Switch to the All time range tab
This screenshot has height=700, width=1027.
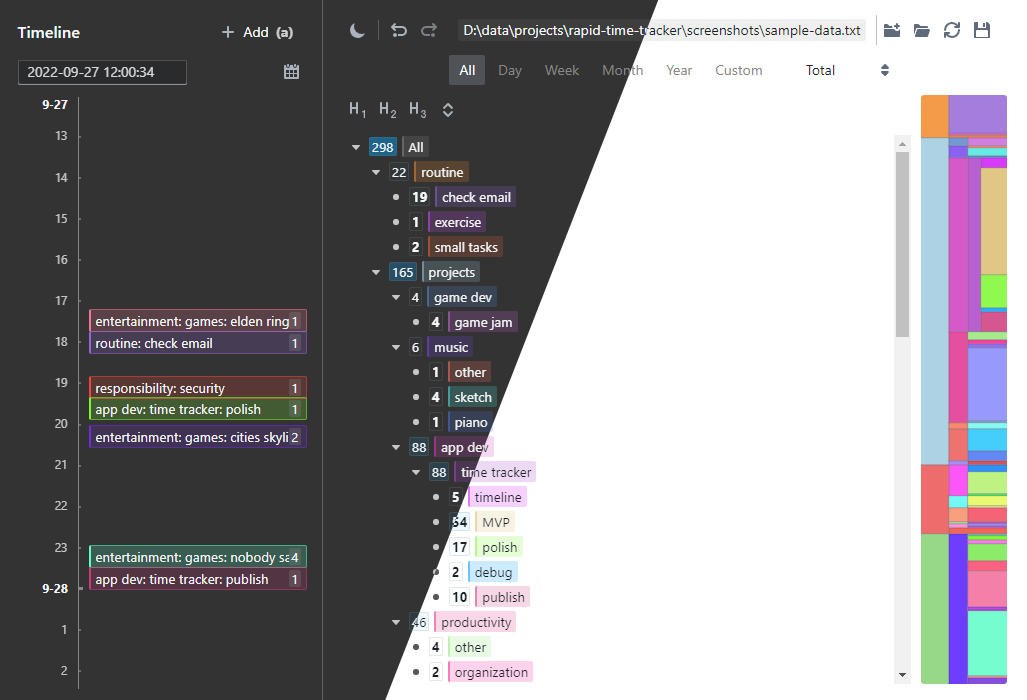467,70
